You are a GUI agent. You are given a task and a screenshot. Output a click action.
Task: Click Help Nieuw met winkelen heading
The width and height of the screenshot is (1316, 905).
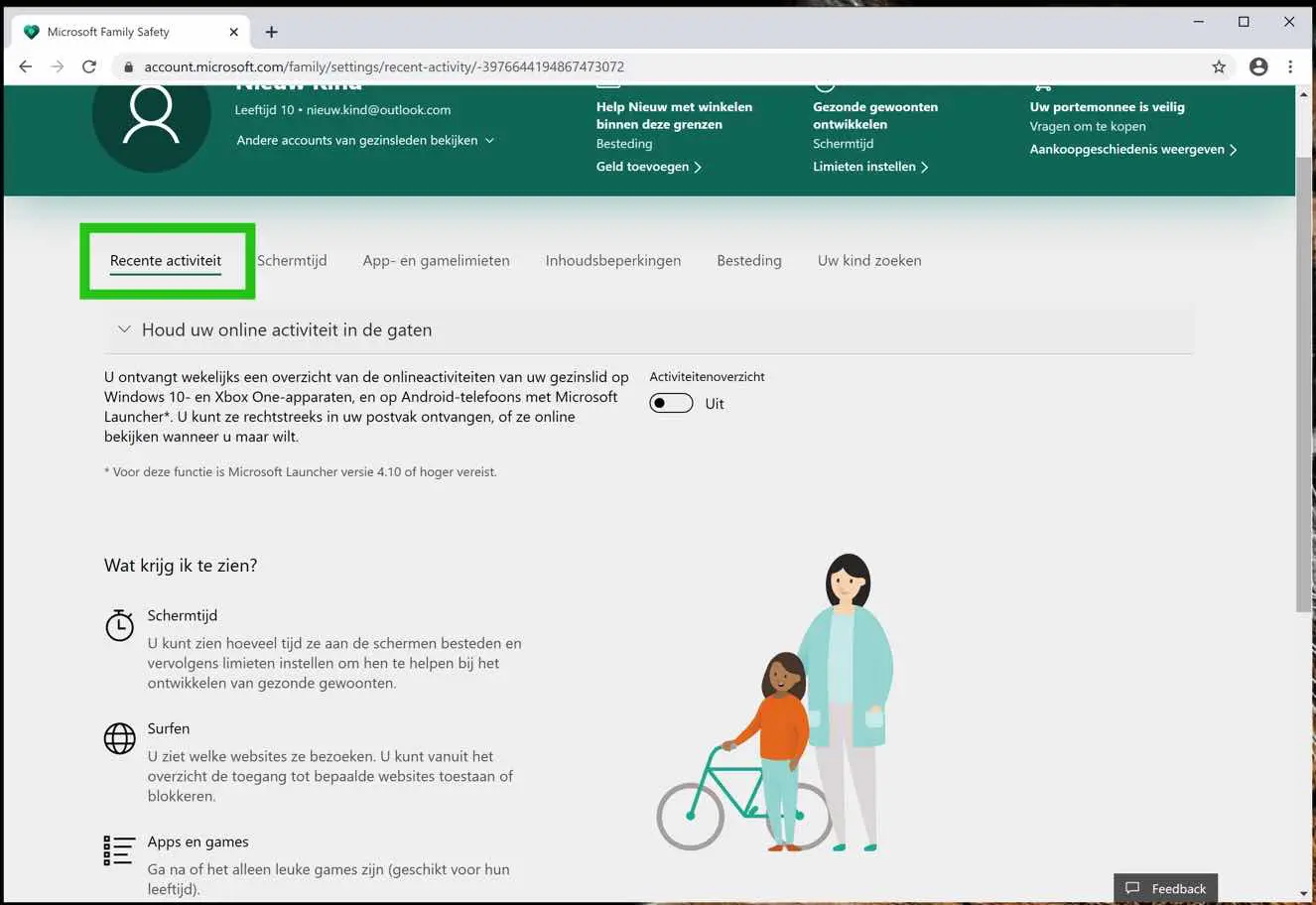coord(674,115)
